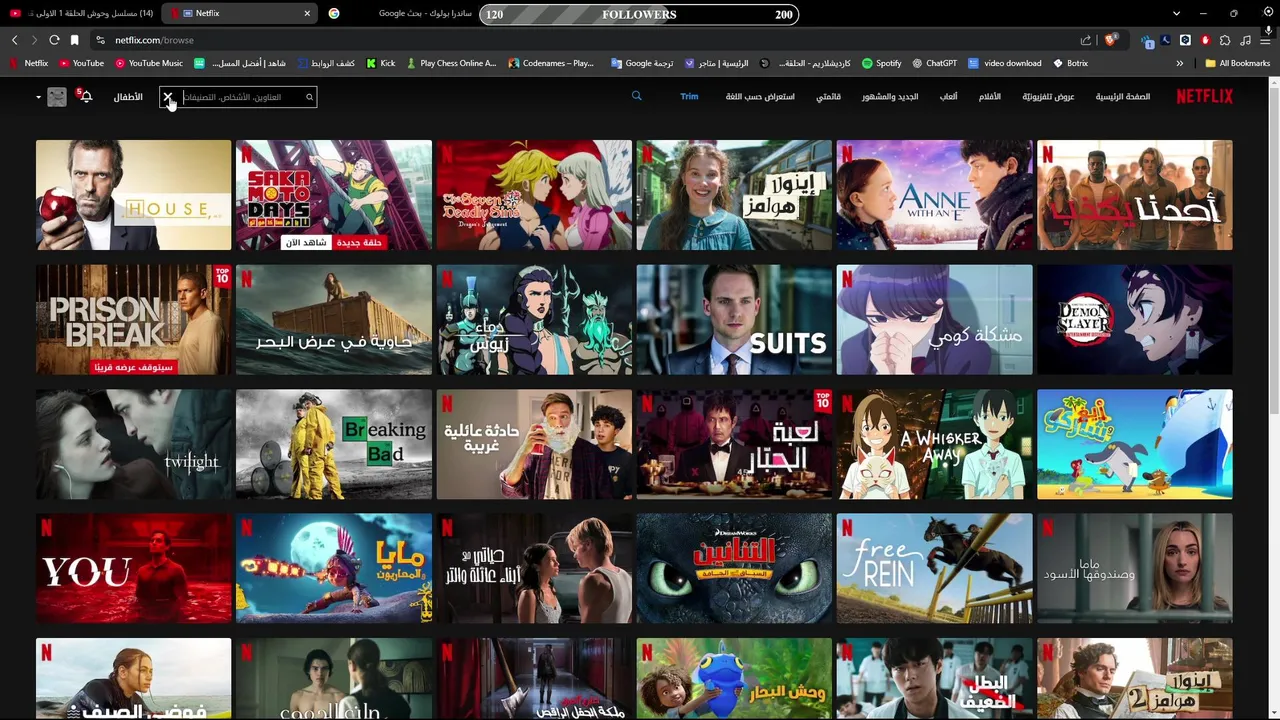This screenshot has height=720, width=1280.
Task: Open the YouTube bookmark
Action: click(x=81, y=63)
